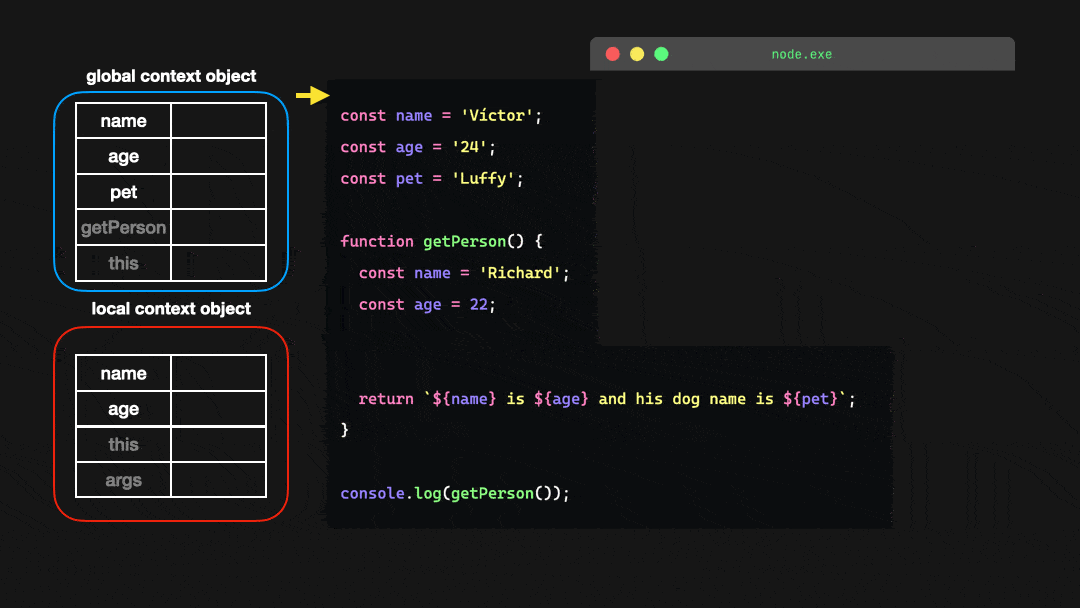The height and width of the screenshot is (608, 1080).
Task: Click the 'pet' cell in global context table
Action: 123,192
